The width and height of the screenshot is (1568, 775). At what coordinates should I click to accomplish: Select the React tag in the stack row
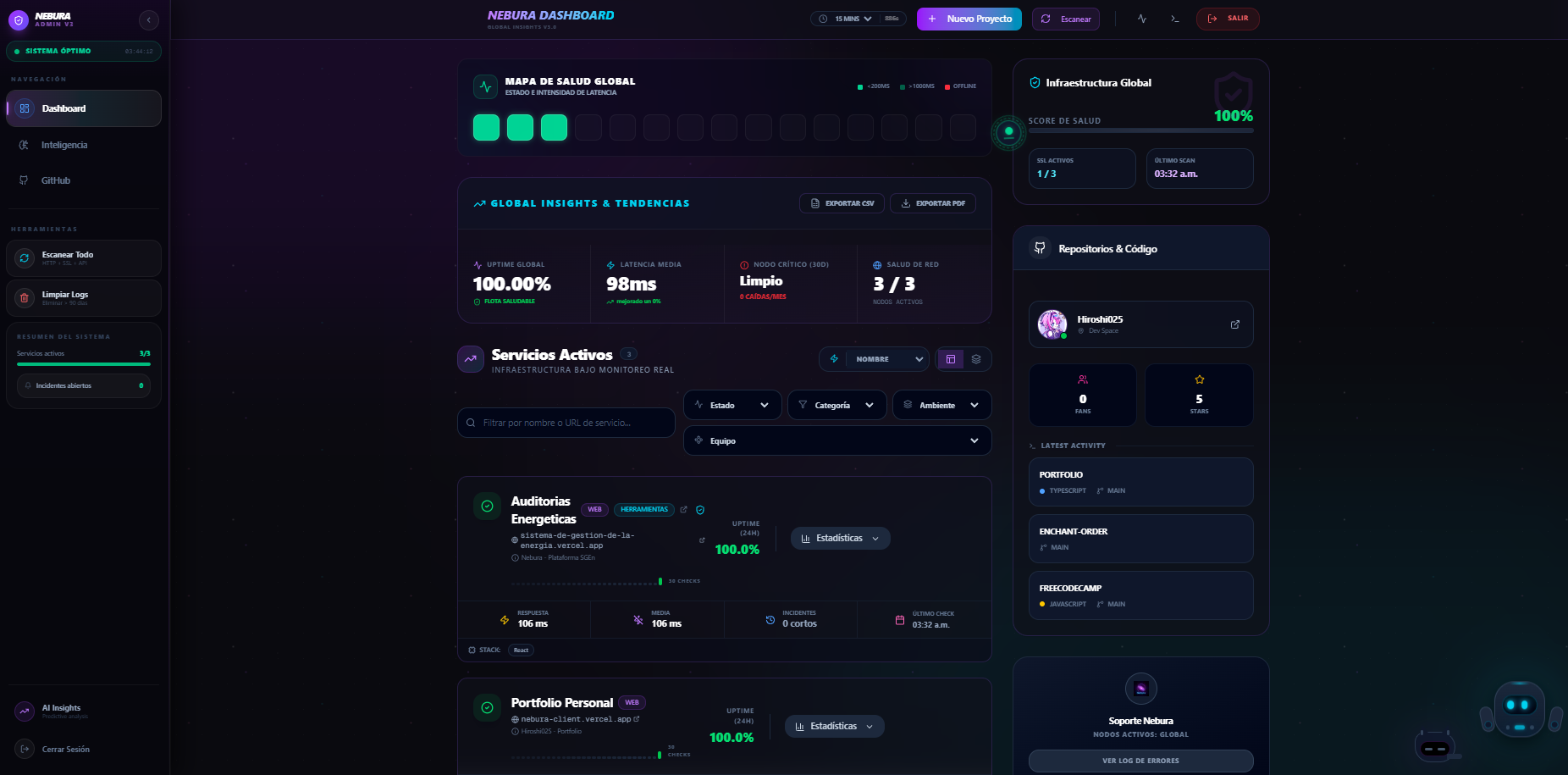tap(520, 650)
